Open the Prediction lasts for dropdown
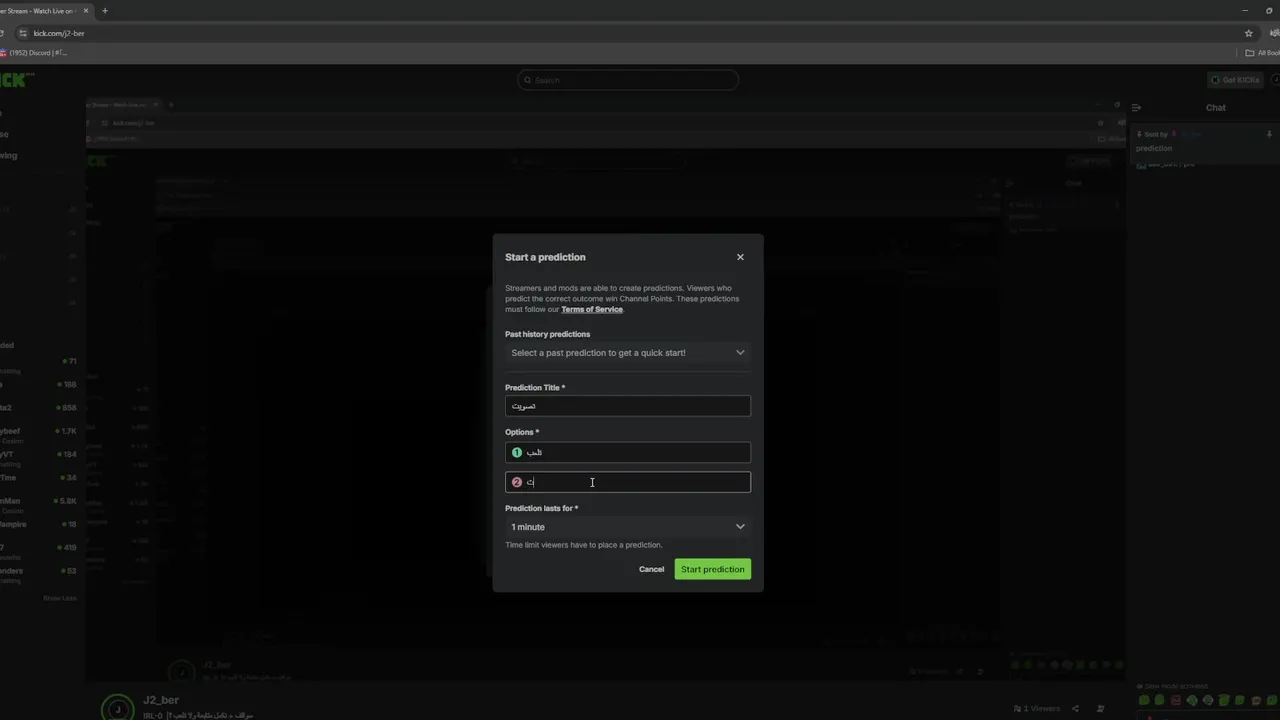The height and width of the screenshot is (720, 1280). point(628,527)
